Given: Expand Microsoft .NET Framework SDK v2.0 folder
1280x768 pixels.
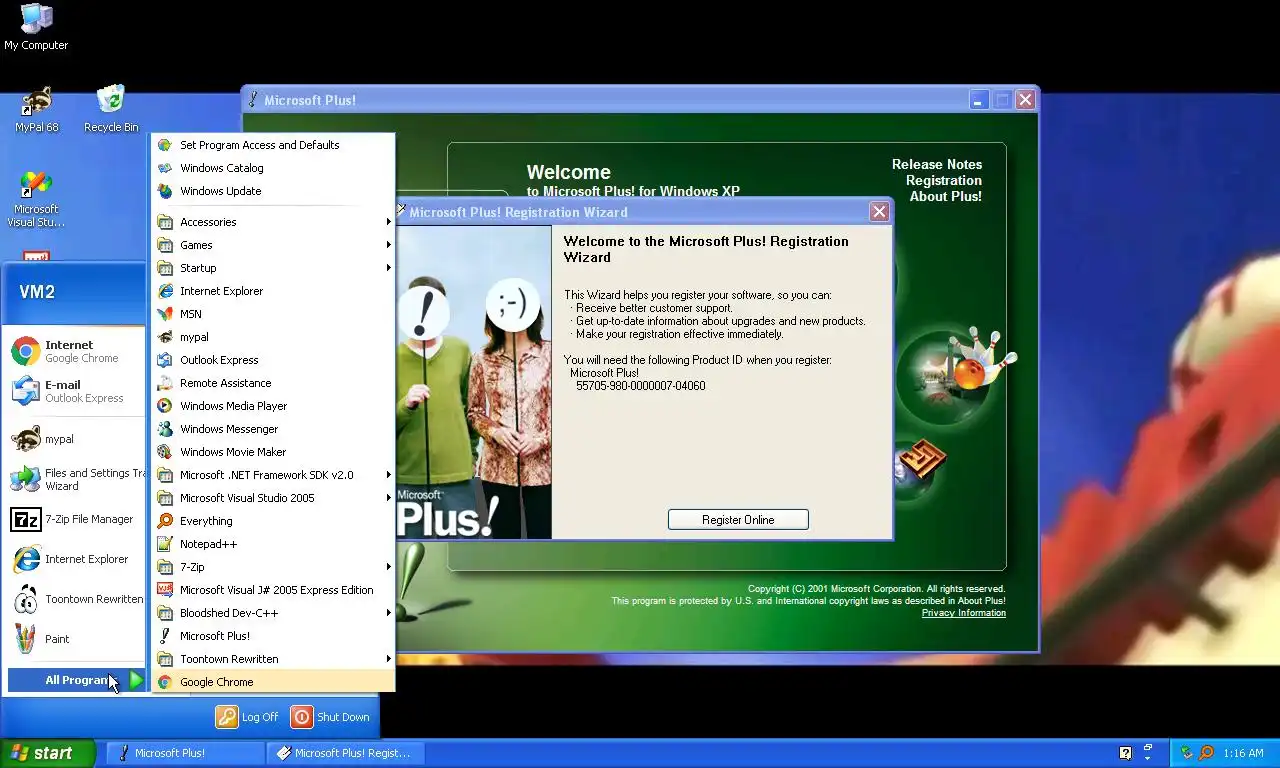Looking at the screenshot, I should click(274, 475).
